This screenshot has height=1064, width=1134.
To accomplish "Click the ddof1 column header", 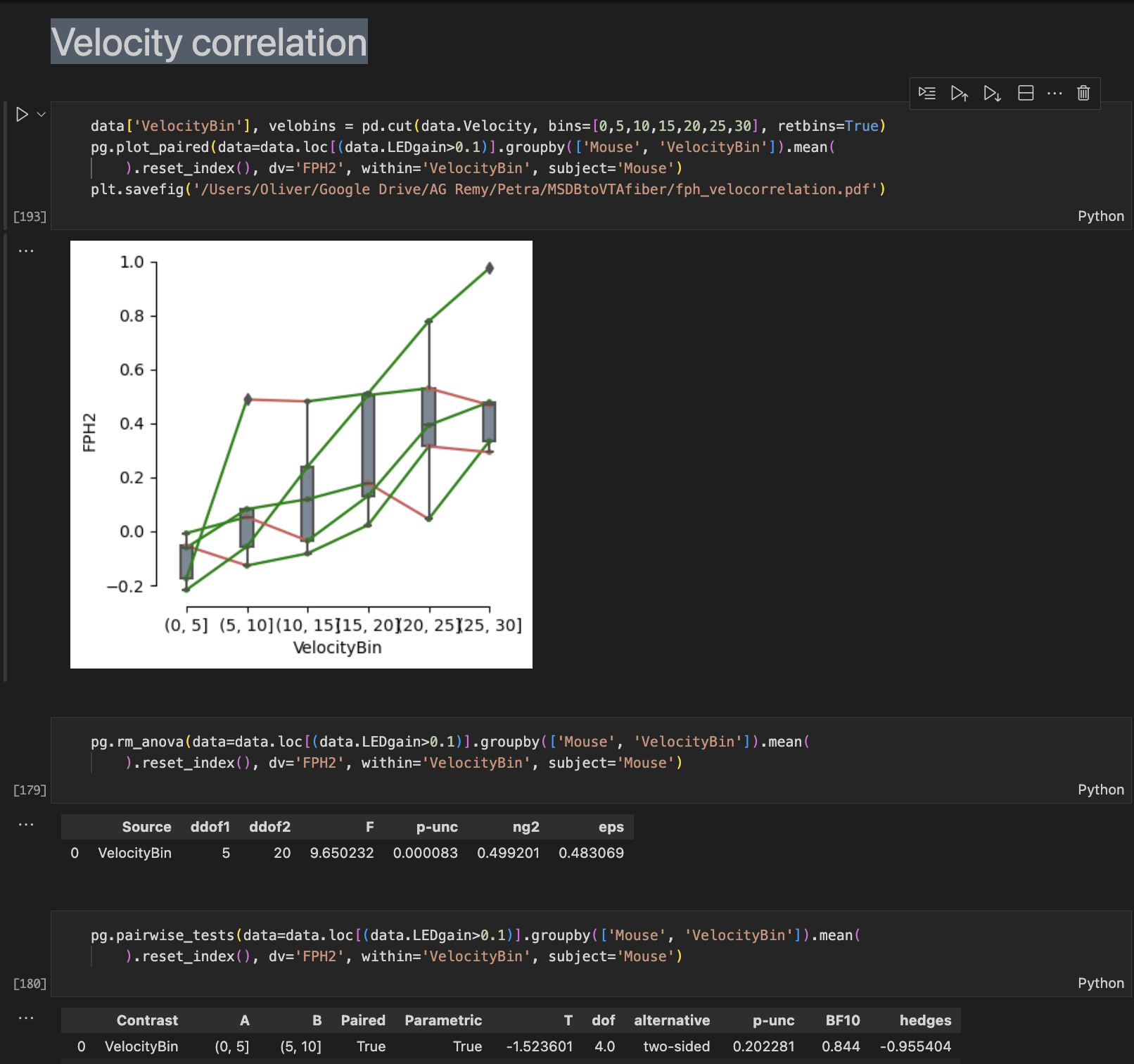I will click(x=210, y=827).
